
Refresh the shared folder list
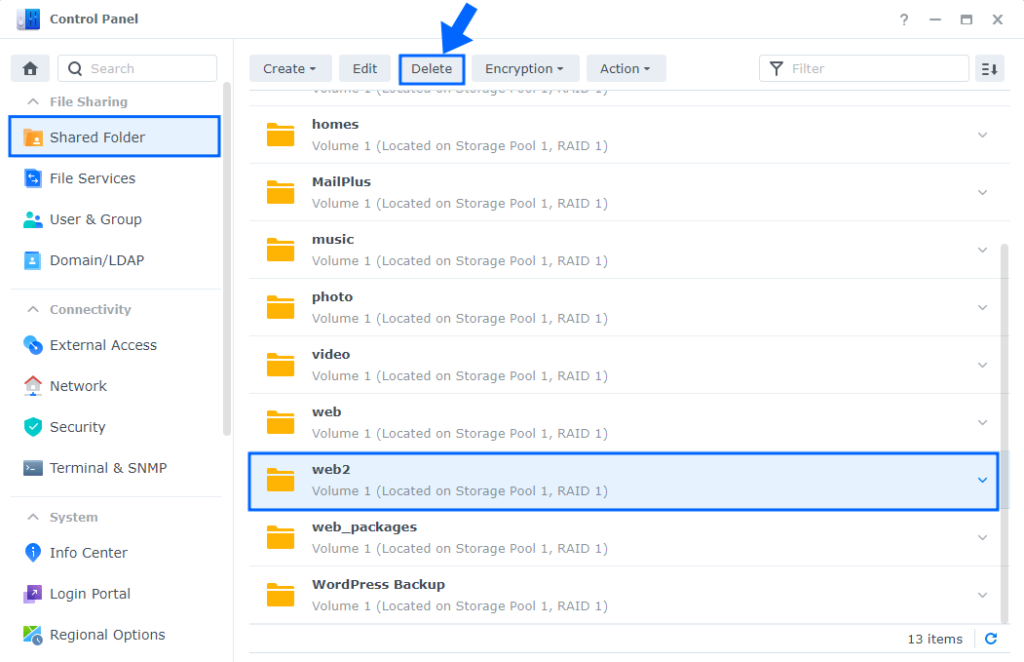point(990,638)
